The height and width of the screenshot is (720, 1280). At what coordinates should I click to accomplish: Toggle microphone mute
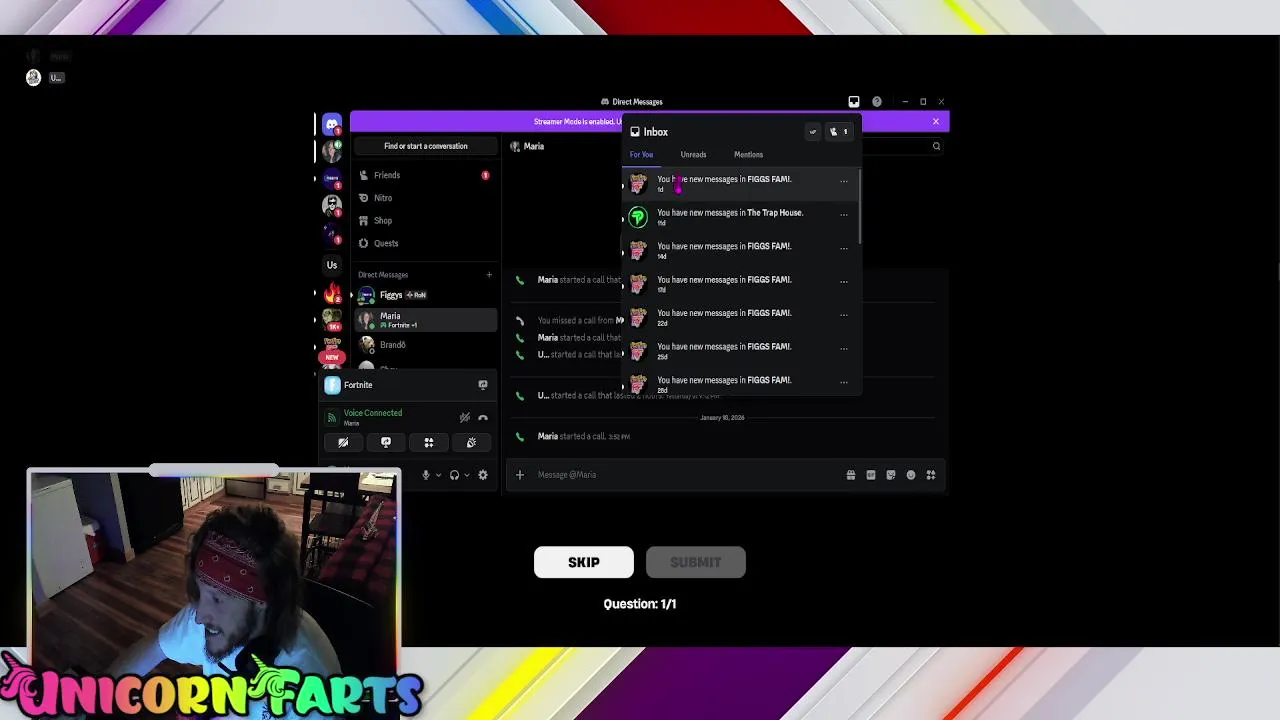coord(426,475)
